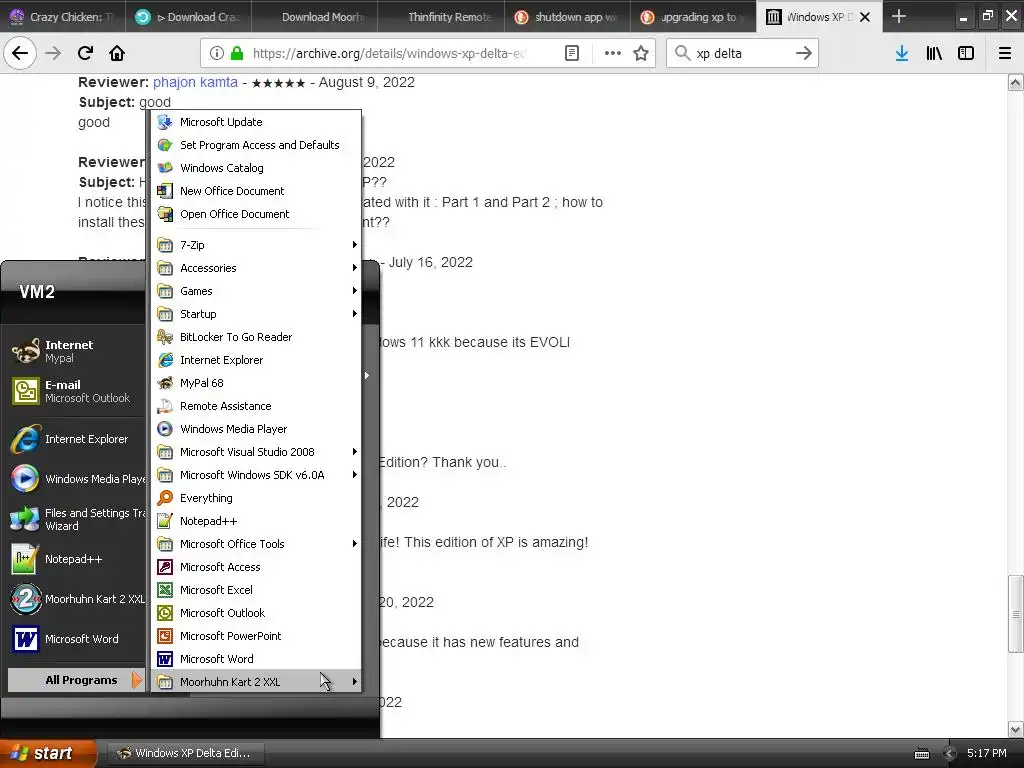The image size is (1024, 768).
Task: Open Windows Media Player from start panel
Action: [76, 479]
